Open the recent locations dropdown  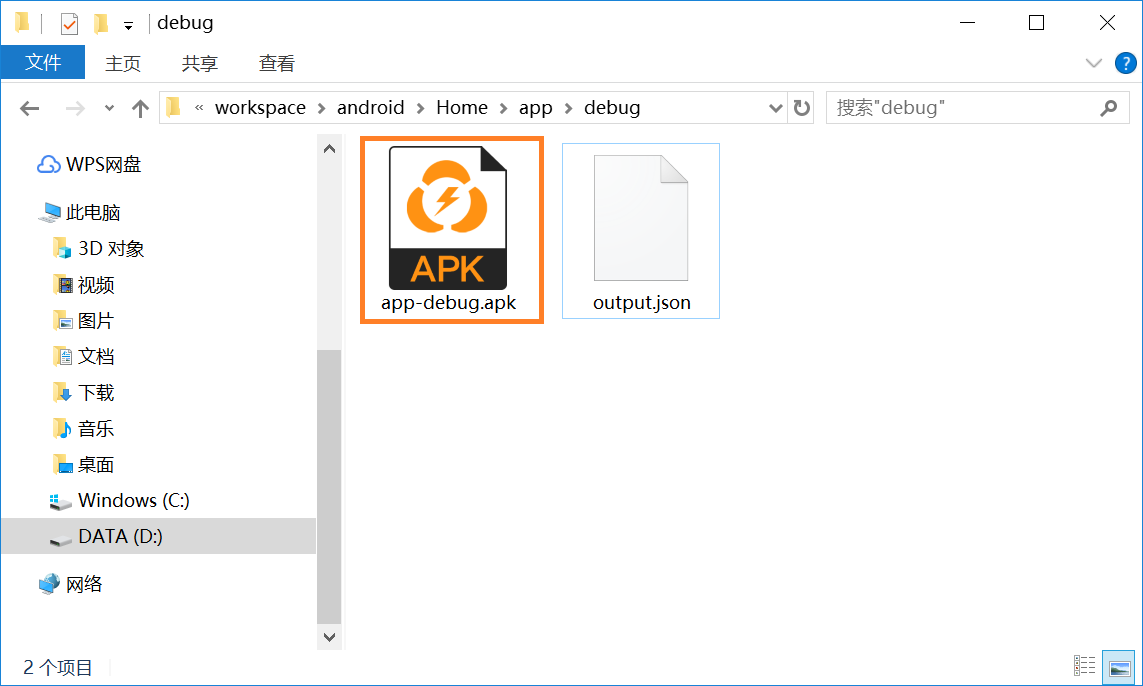(x=109, y=108)
